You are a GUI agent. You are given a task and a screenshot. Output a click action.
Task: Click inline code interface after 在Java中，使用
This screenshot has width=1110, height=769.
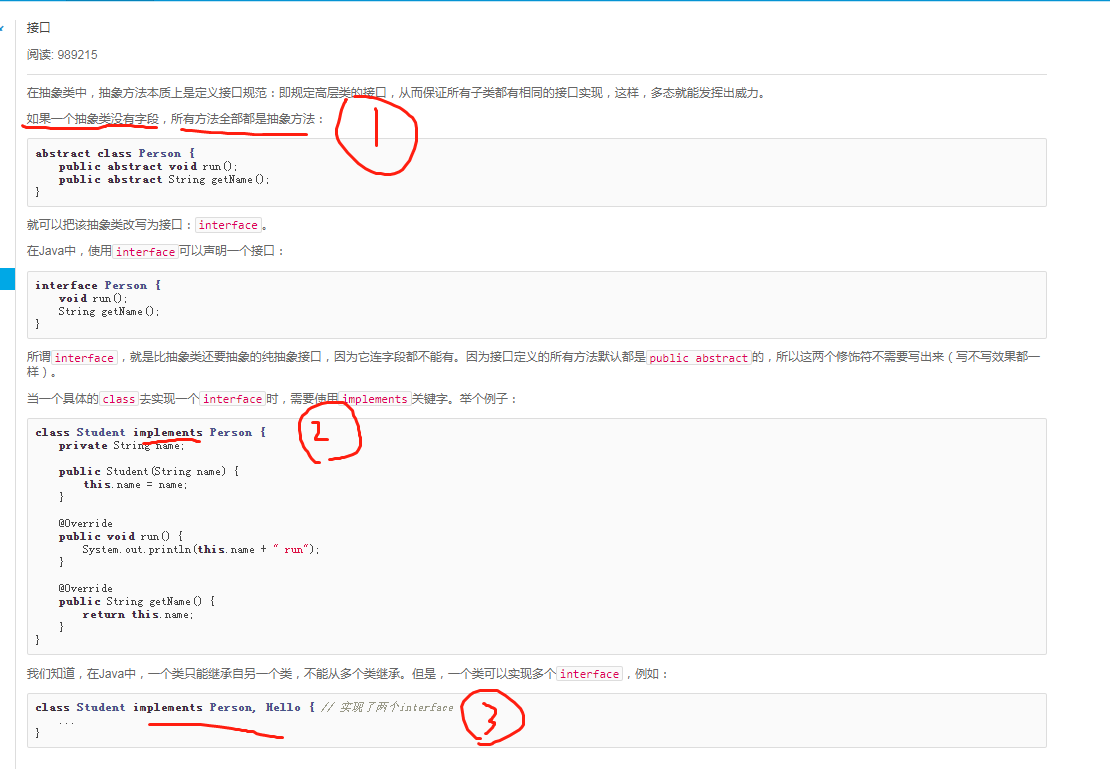tap(145, 251)
